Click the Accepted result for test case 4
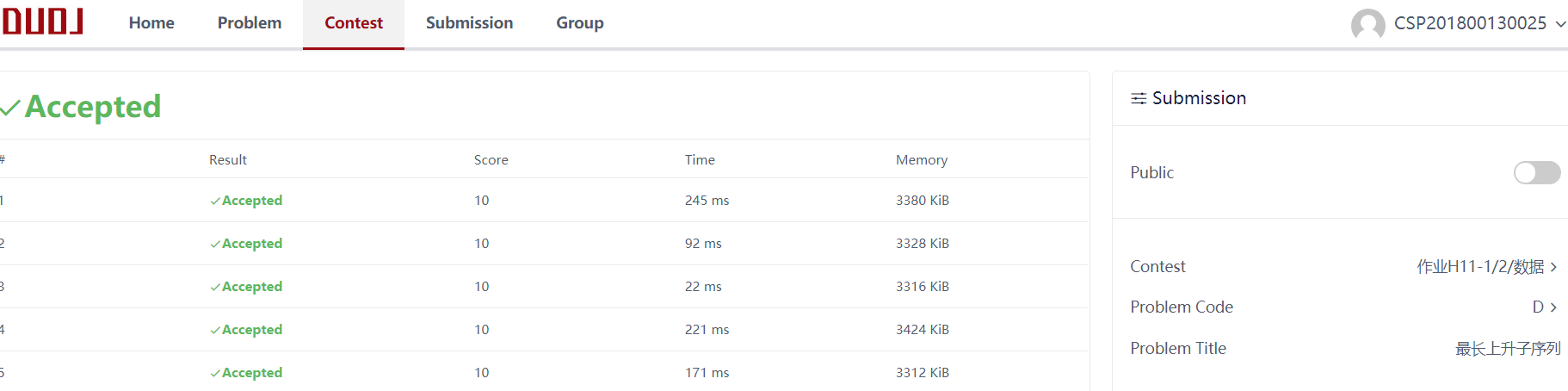The width and height of the screenshot is (1568, 391). pyautogui.click(x=251, y=330)
